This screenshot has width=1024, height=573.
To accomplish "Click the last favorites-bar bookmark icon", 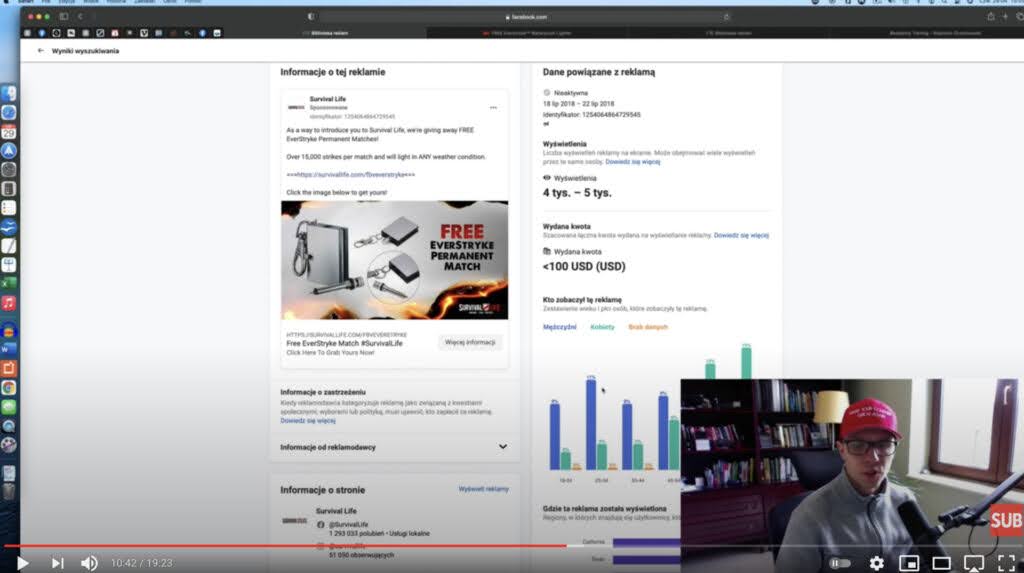I will click(217, 33).
